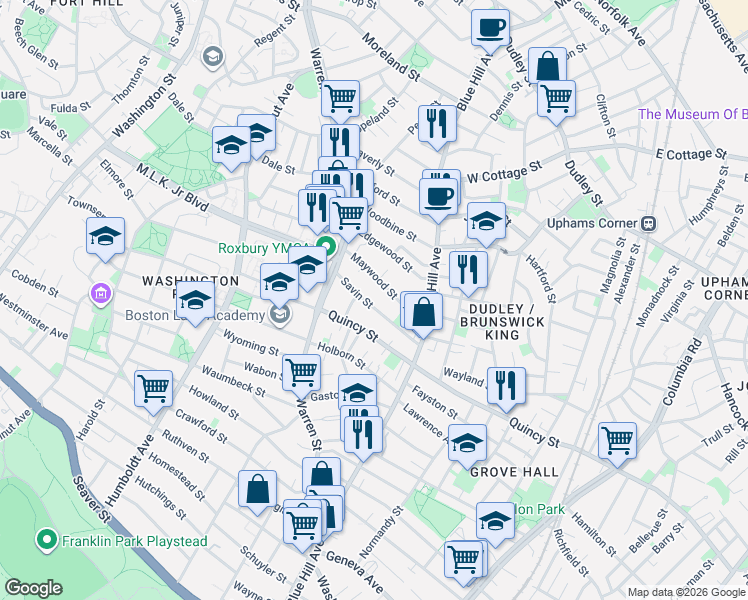748x600 pixels.
Task: Click the shopping cart marker above Roxbury YMCA
Action: 349,217
